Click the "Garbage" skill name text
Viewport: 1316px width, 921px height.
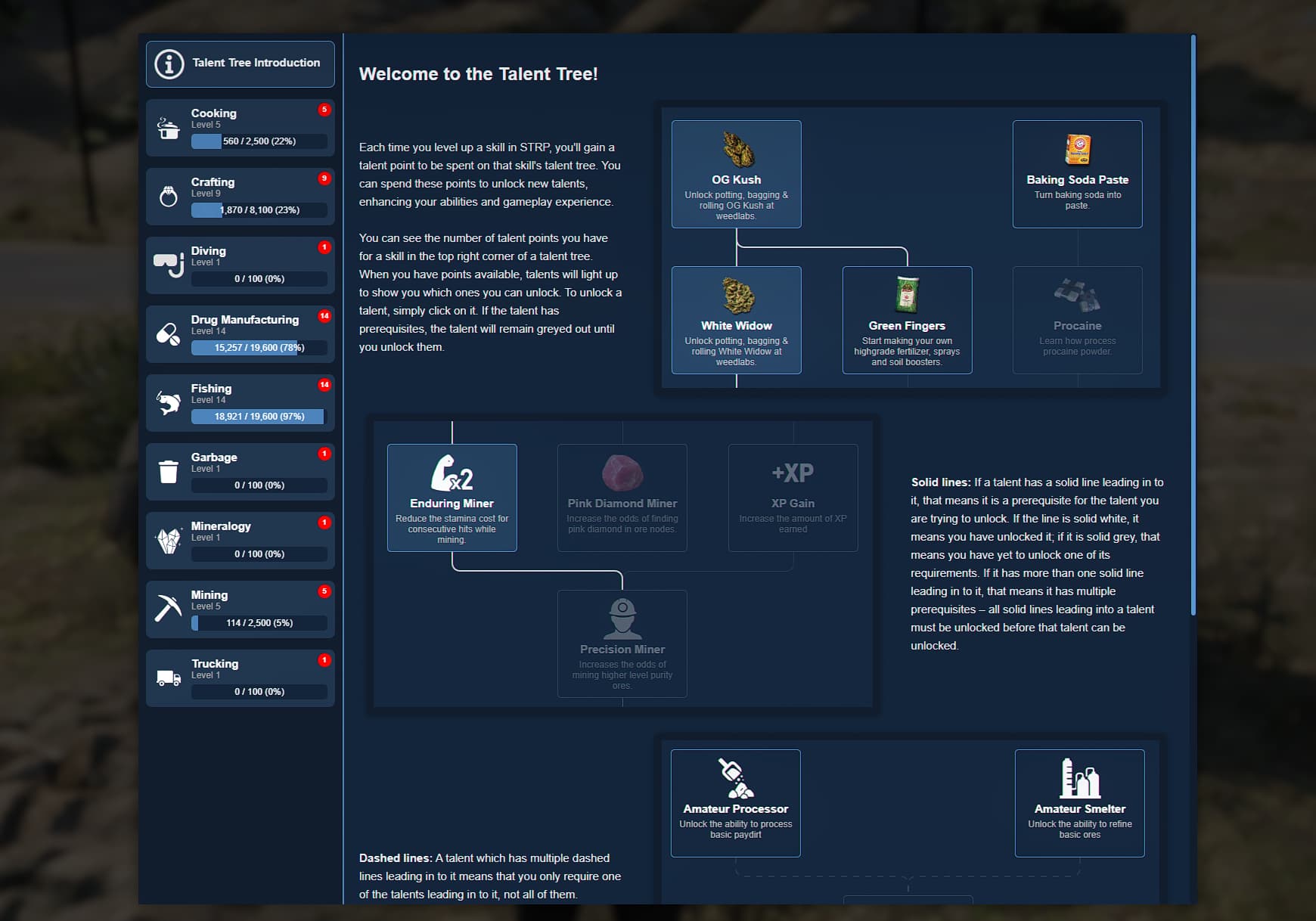point(214,457)
